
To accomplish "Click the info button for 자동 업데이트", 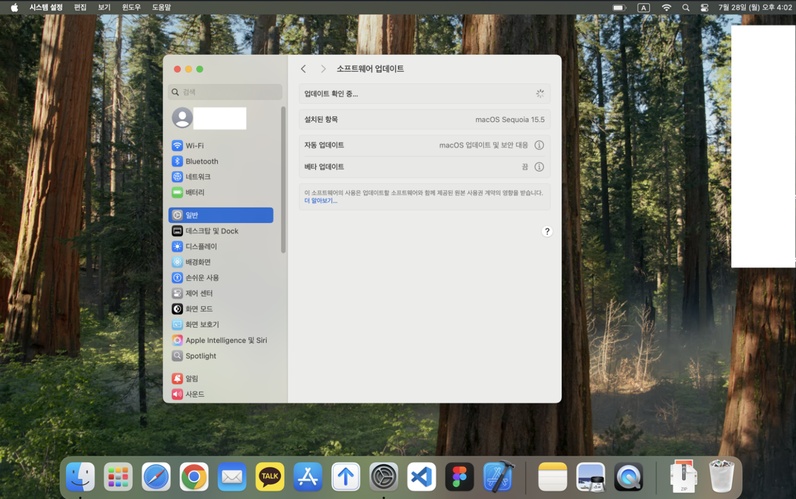I will 539,145.
